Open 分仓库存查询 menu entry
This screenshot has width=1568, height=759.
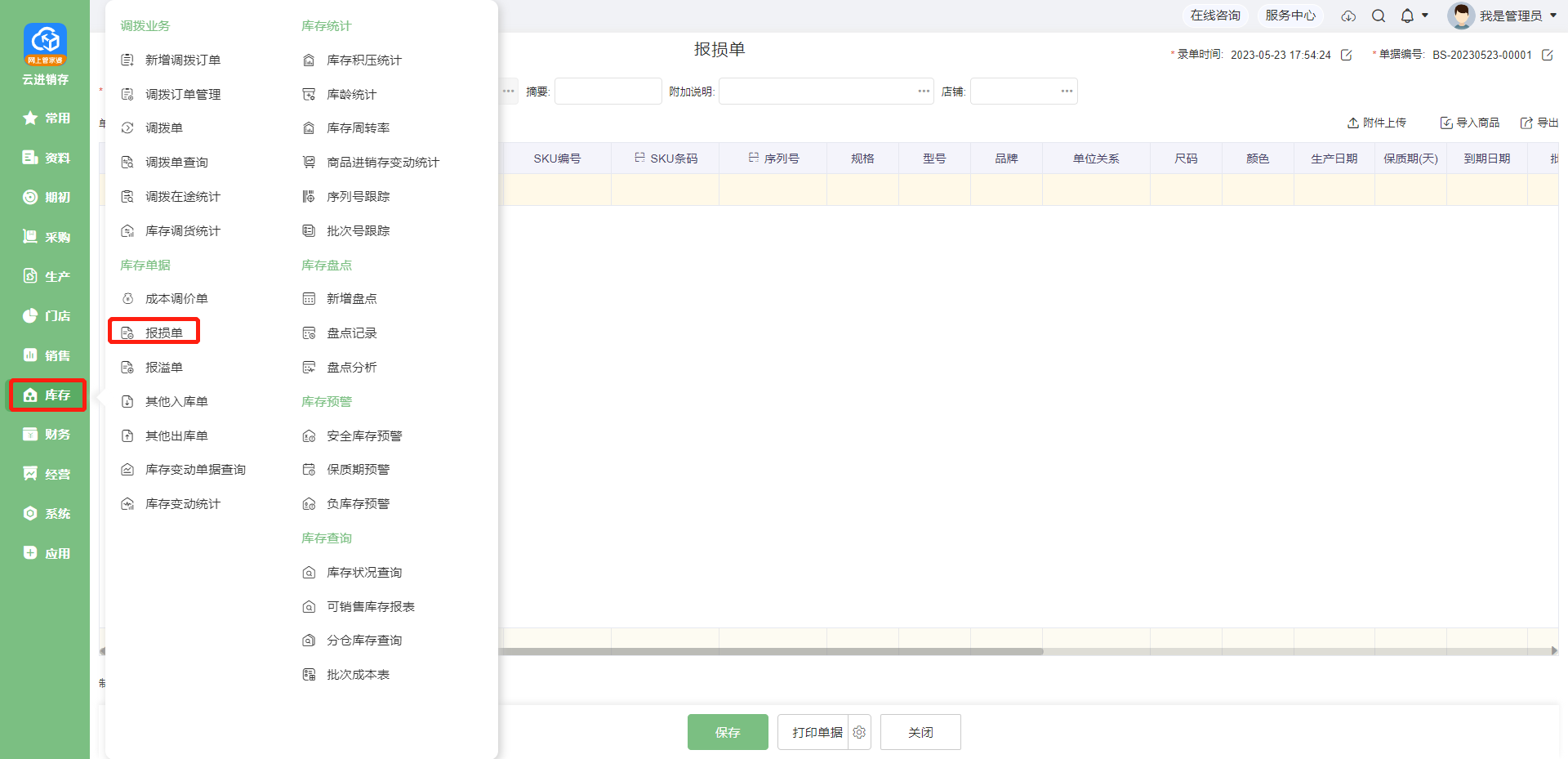352,641
